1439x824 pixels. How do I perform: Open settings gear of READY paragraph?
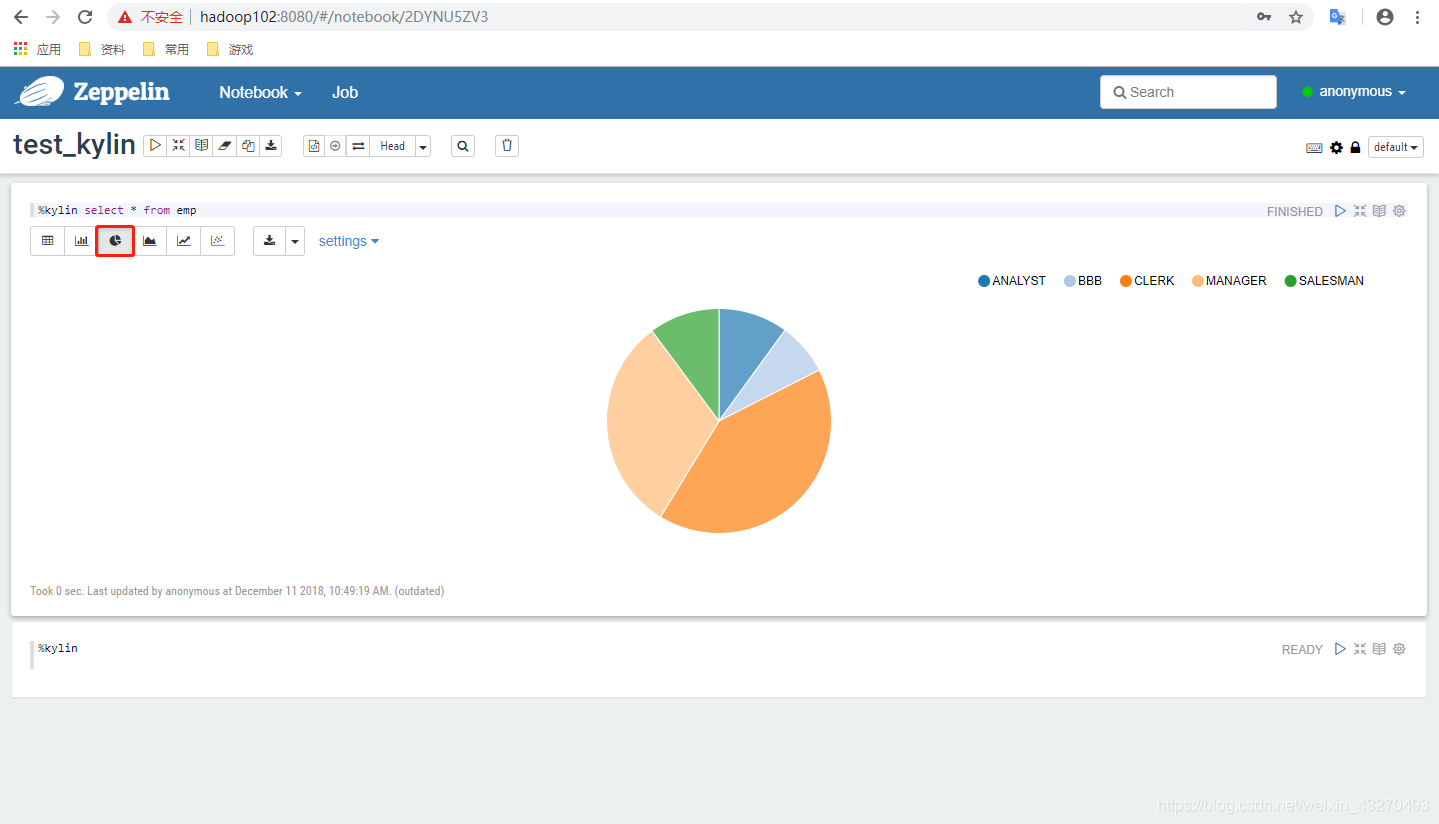point(1399,649)
